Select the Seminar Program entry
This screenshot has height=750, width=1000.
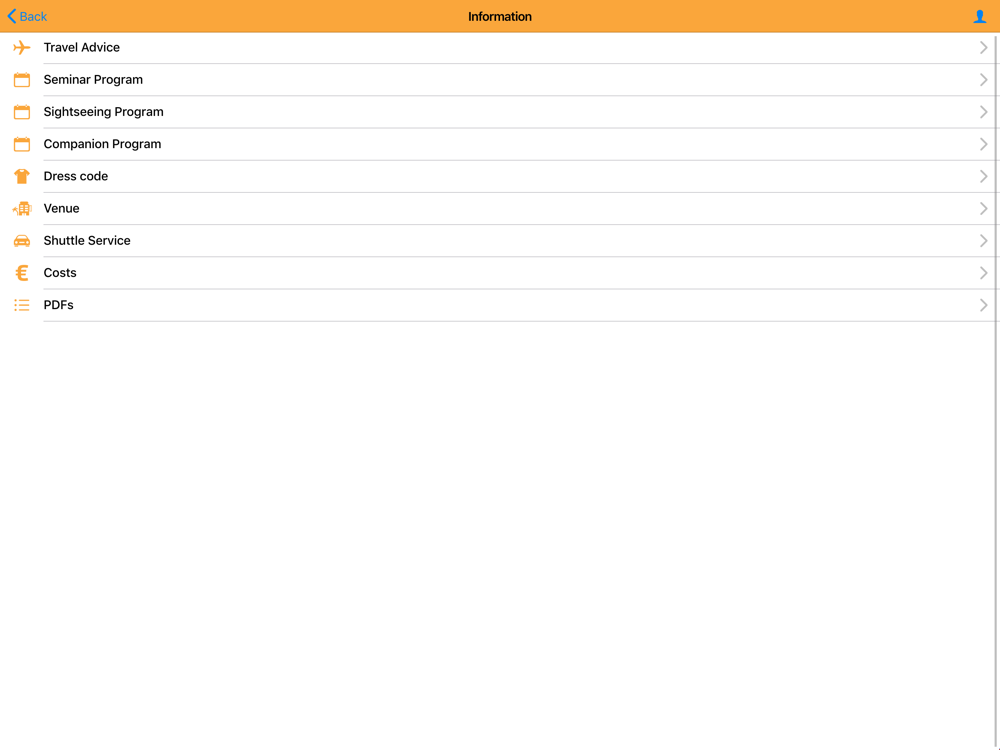500,80
